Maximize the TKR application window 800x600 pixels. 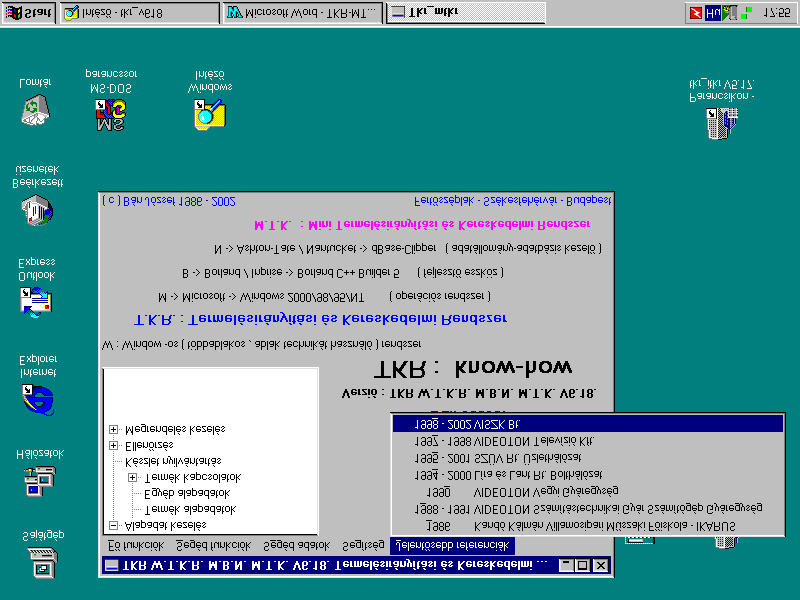[582, 565]
